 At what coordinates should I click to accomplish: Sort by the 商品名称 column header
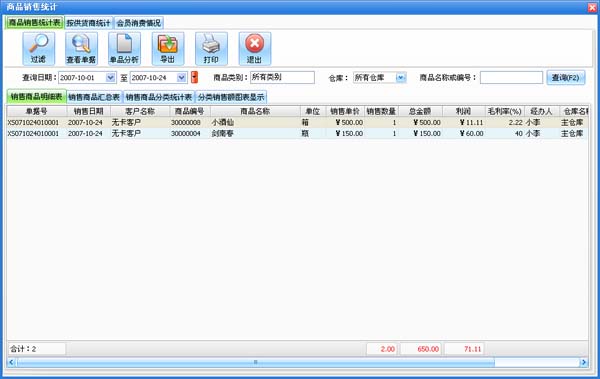(255, 111)
